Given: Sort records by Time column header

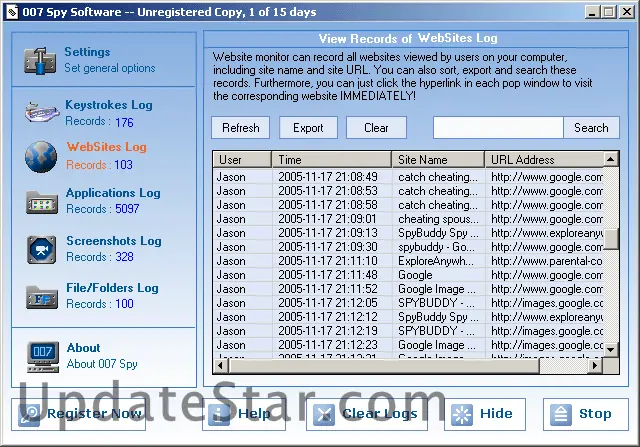Looking at the screenshot, I should click(x=331, y=160).
